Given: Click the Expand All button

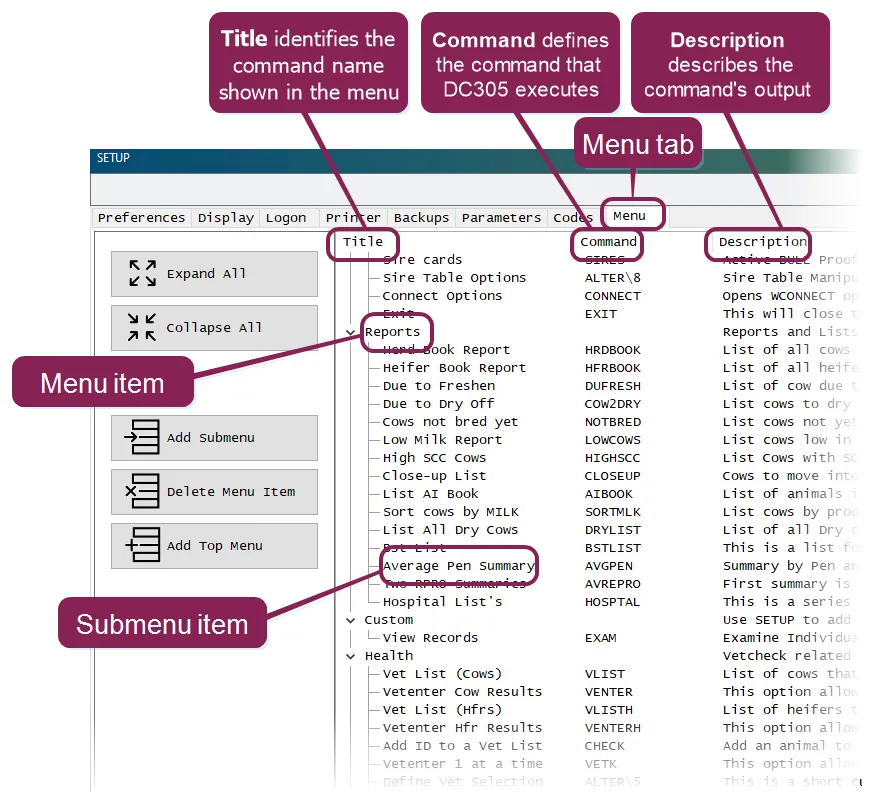Looking at the screenshot, I should click(x=215, y=274).
